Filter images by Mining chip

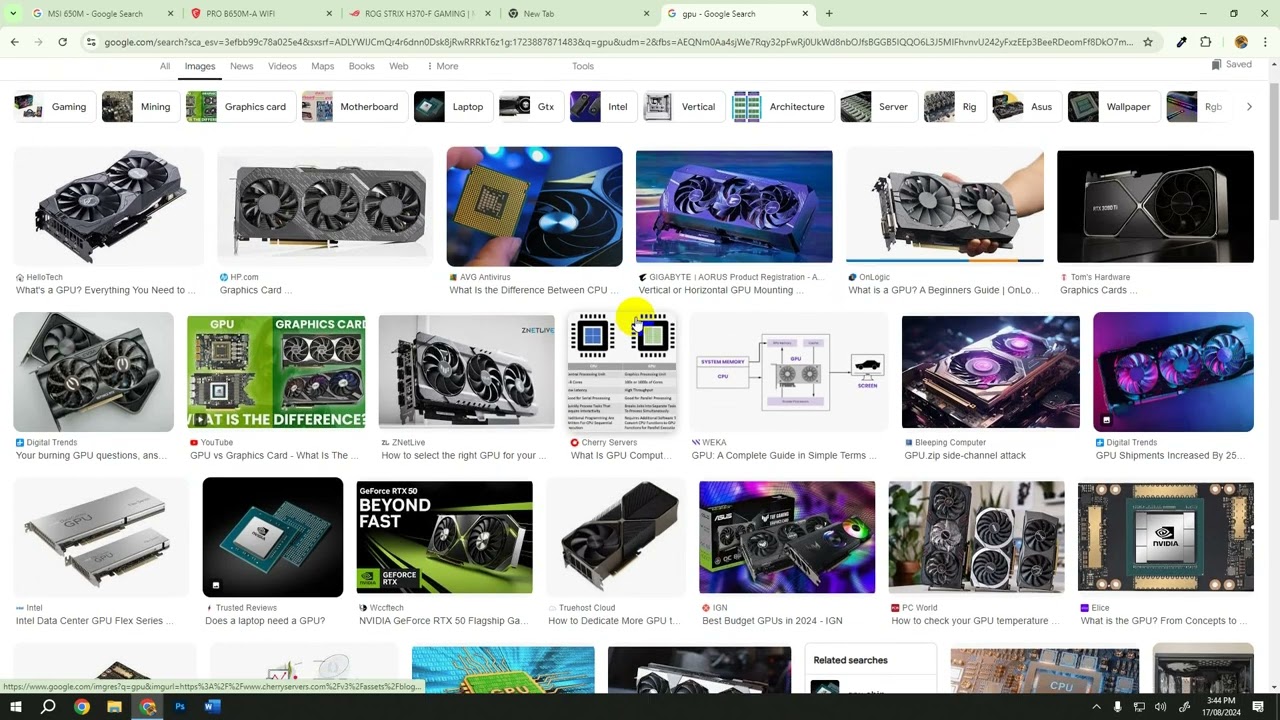(140, 107)
